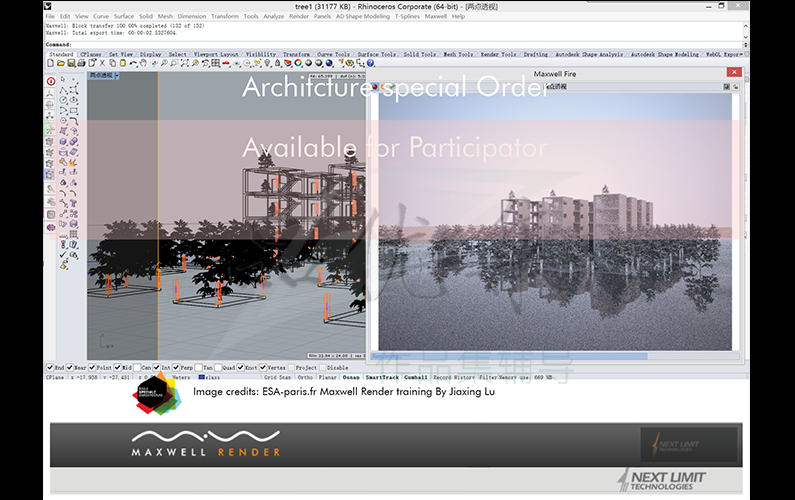Switch to the CPlanes toolbar tab

pos(91,54)
